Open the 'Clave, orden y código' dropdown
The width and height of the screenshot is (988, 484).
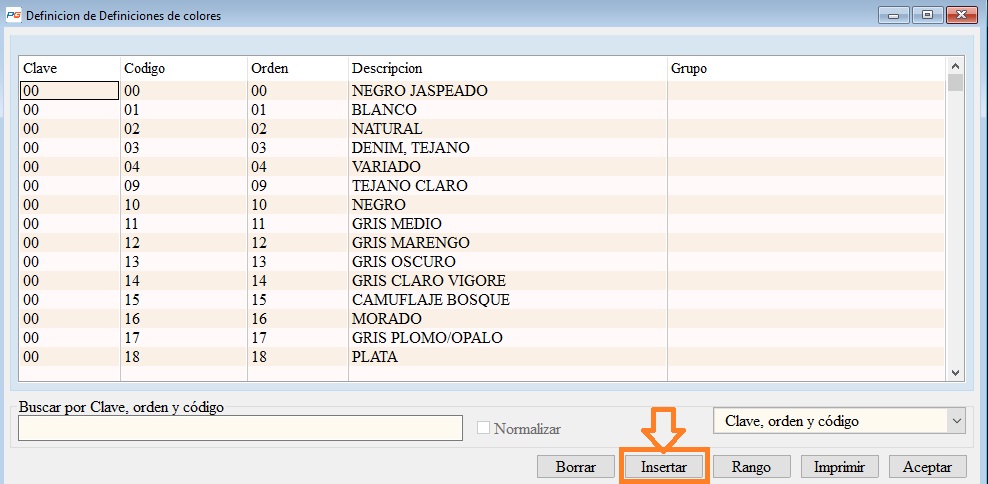839,421
